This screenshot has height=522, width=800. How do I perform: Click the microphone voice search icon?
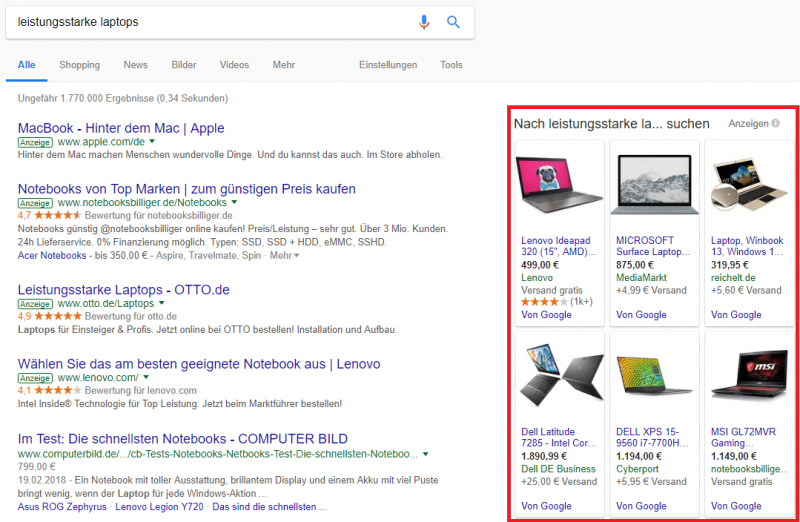tap(423, 22)
